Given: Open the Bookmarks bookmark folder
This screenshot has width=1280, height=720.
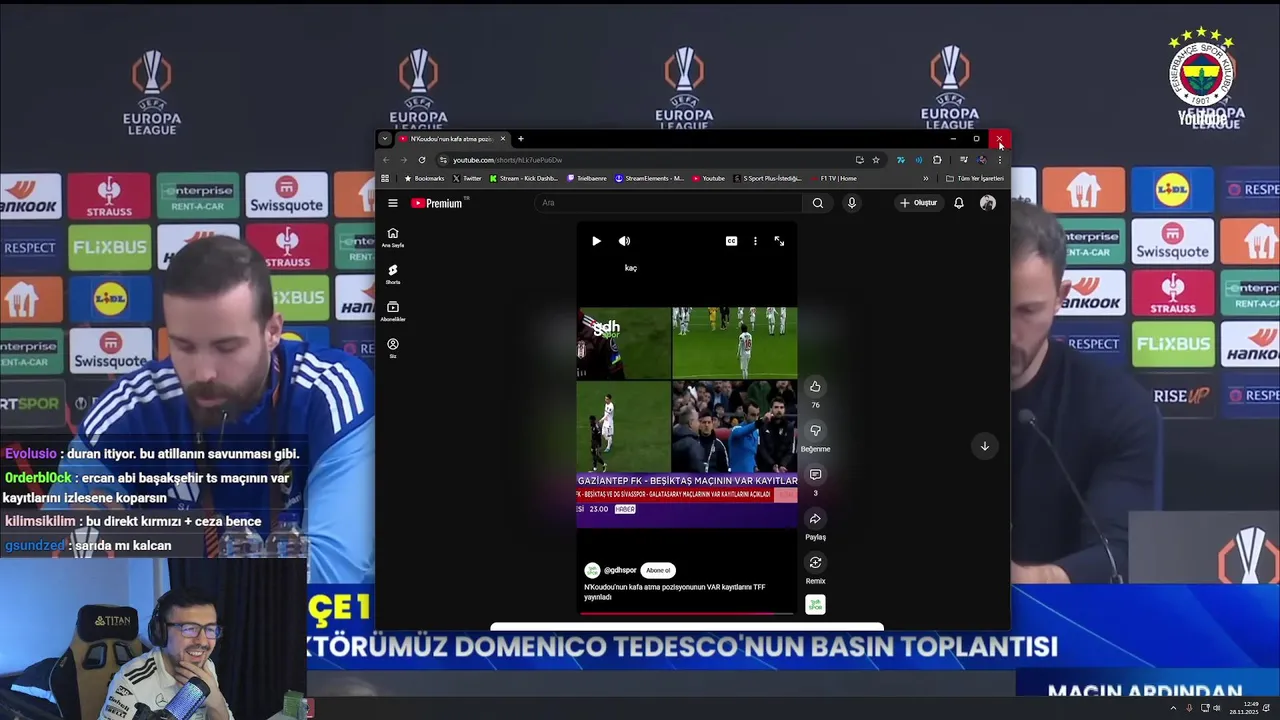Looking at the screenshot, I should [424, 179].
